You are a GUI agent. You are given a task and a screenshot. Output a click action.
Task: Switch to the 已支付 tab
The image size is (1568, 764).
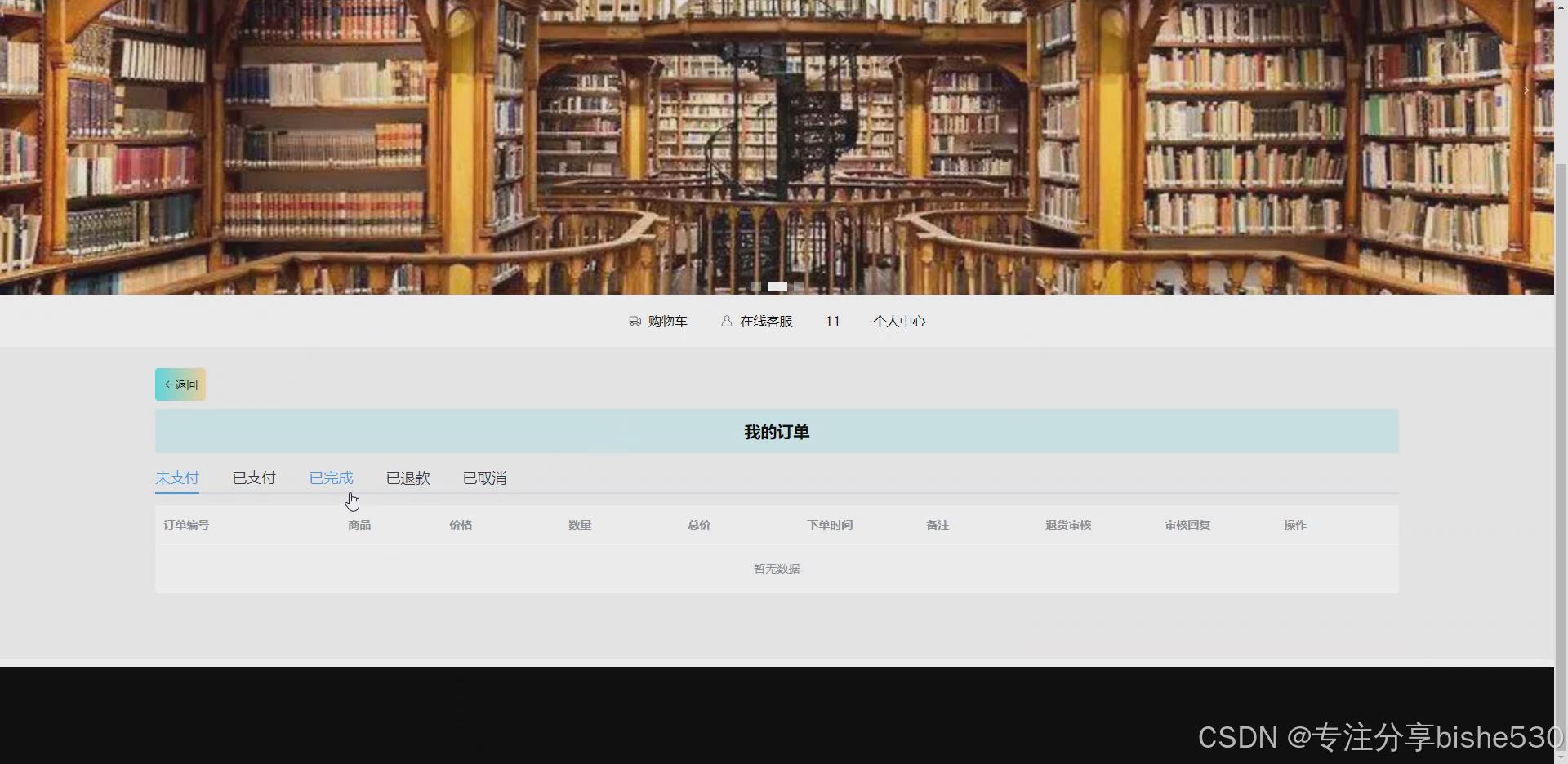point(254,478)
